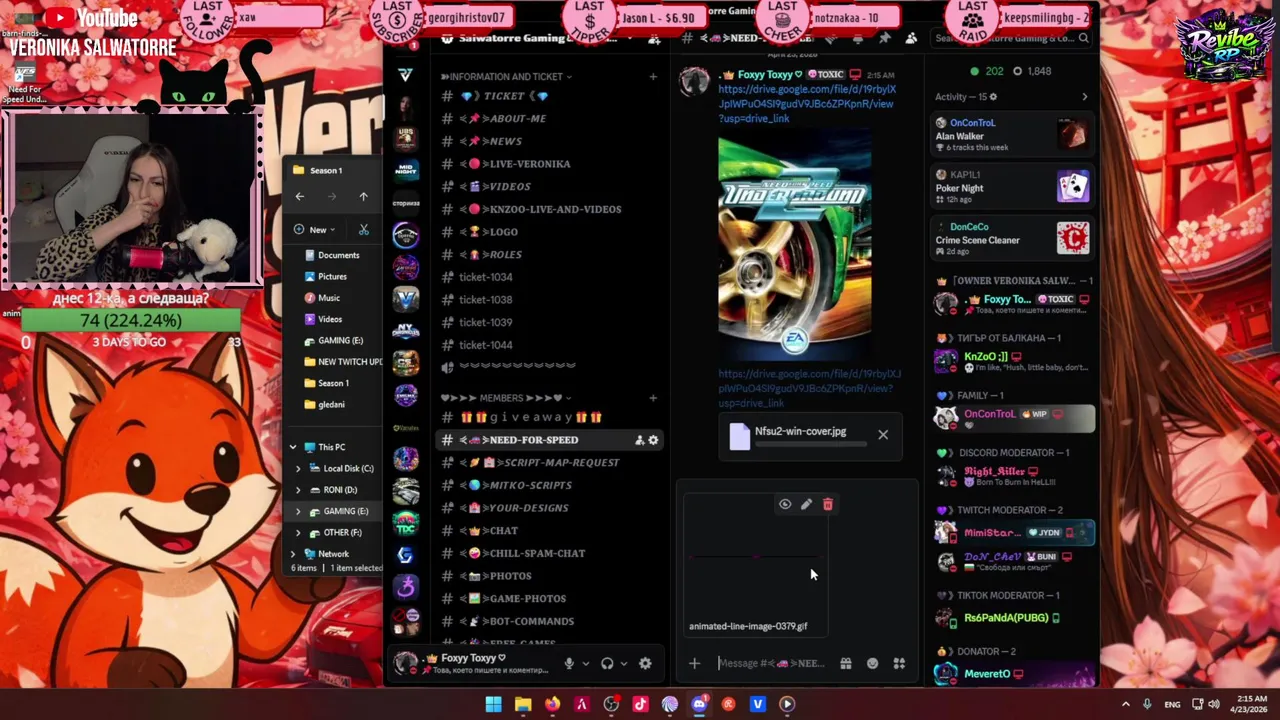Expand Local Disk (C:) in File Explorer
The width and height of the screenshot is (1280, 720).
297,468
